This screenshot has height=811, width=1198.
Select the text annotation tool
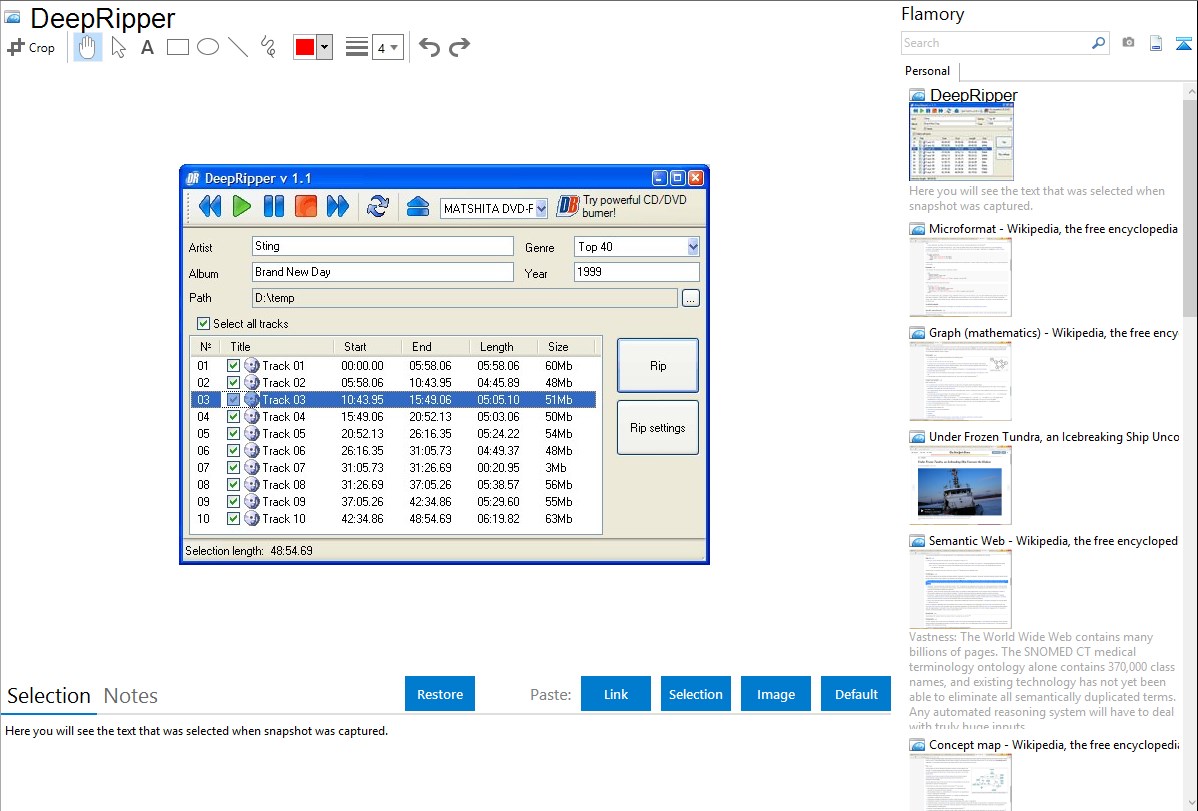coord(147,47)
